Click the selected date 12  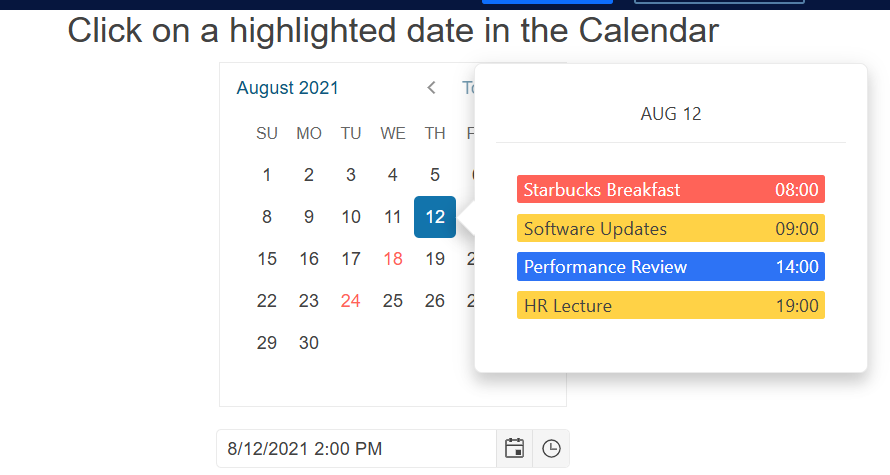coord(435,217)
